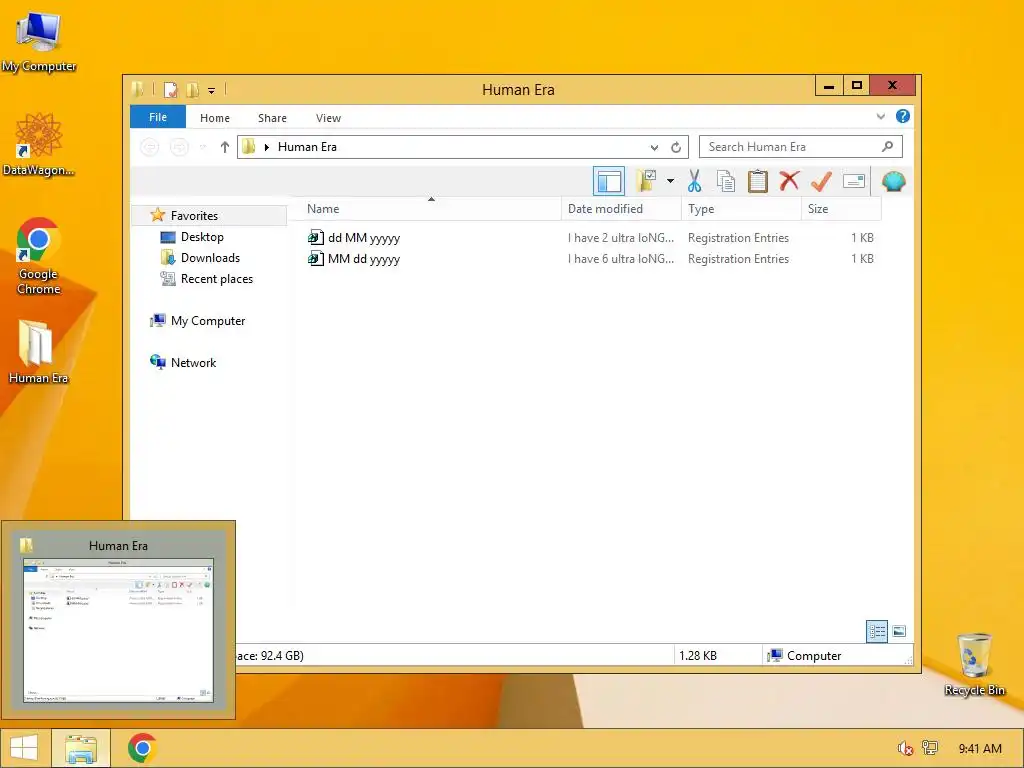Open the File ribbon tab
The height and width of the screenshot is (768, 1024).
157,117
